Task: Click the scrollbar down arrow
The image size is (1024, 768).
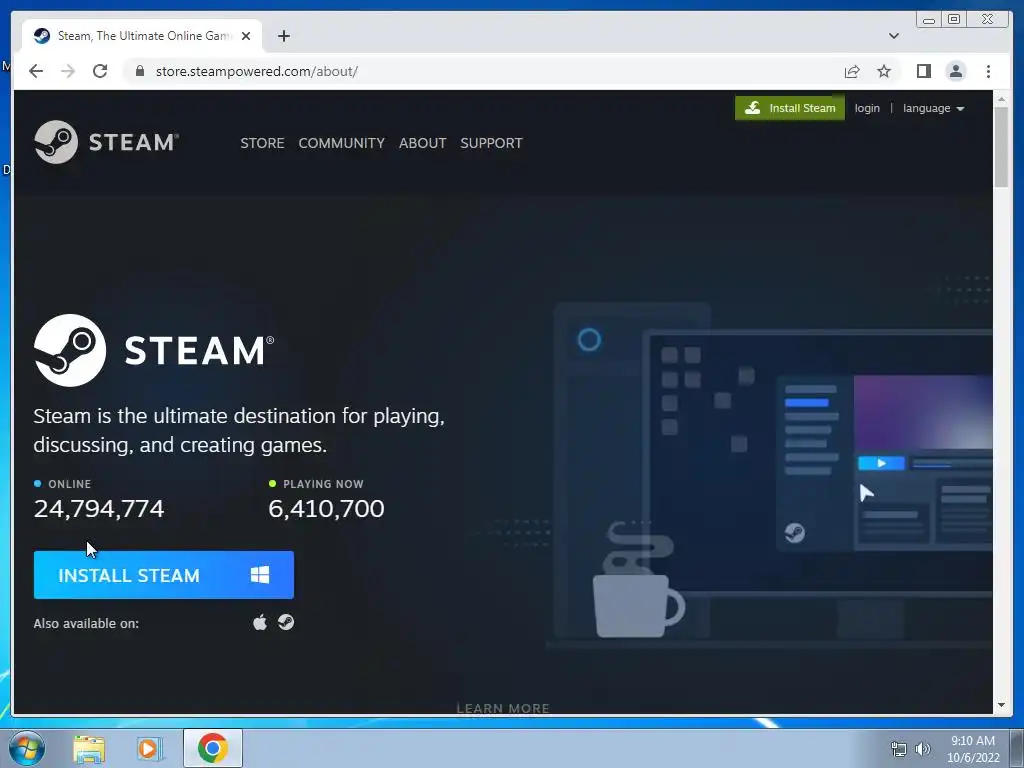Action: pos(1001,705)
